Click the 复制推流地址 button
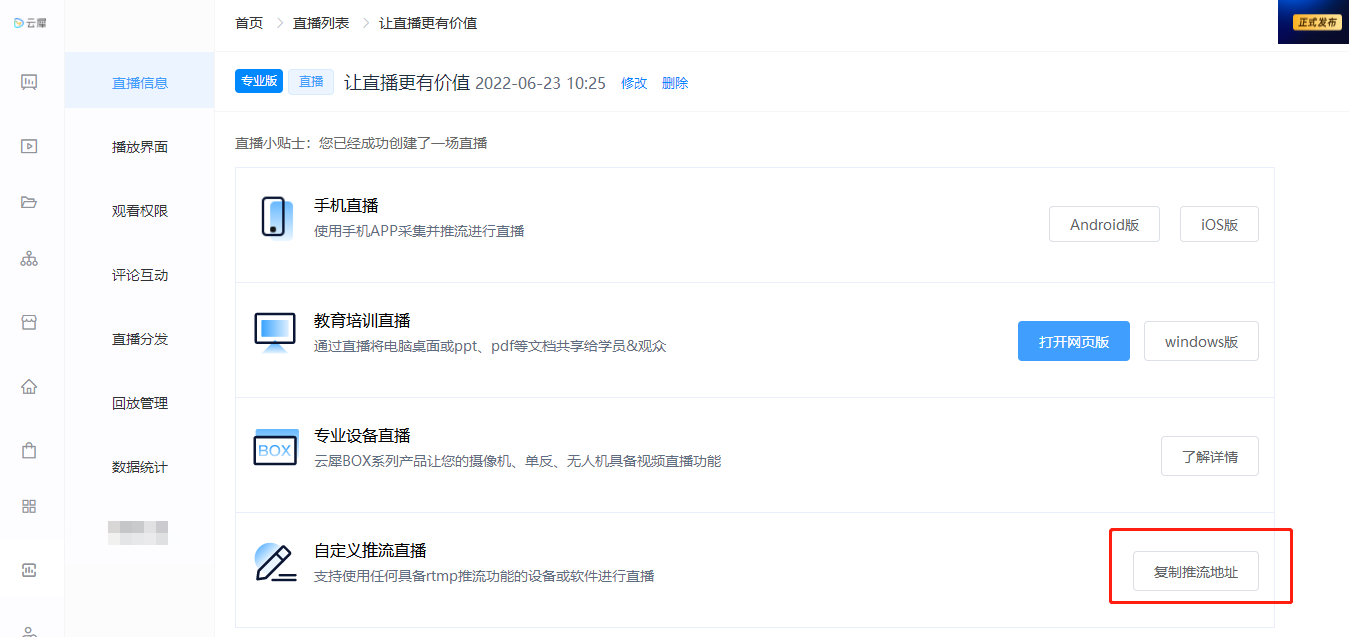This screenshot has width=1349, height=637. click(x=1196, y=571)
